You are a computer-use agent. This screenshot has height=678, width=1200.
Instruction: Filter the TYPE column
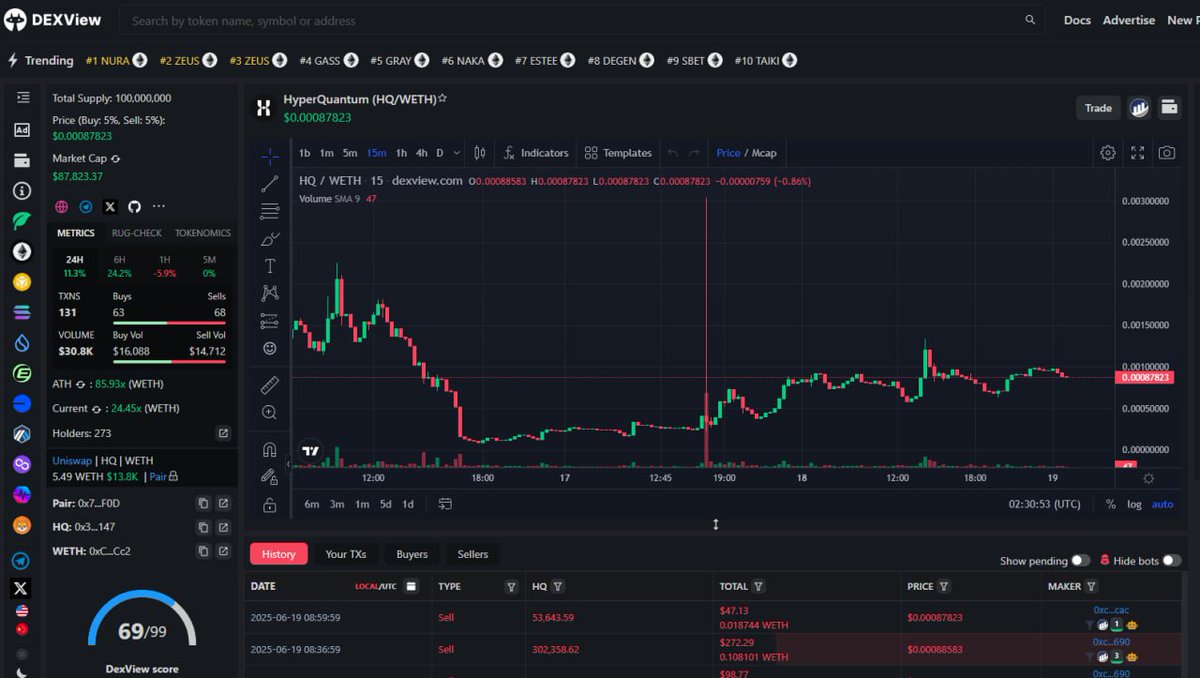click(511, 587)
